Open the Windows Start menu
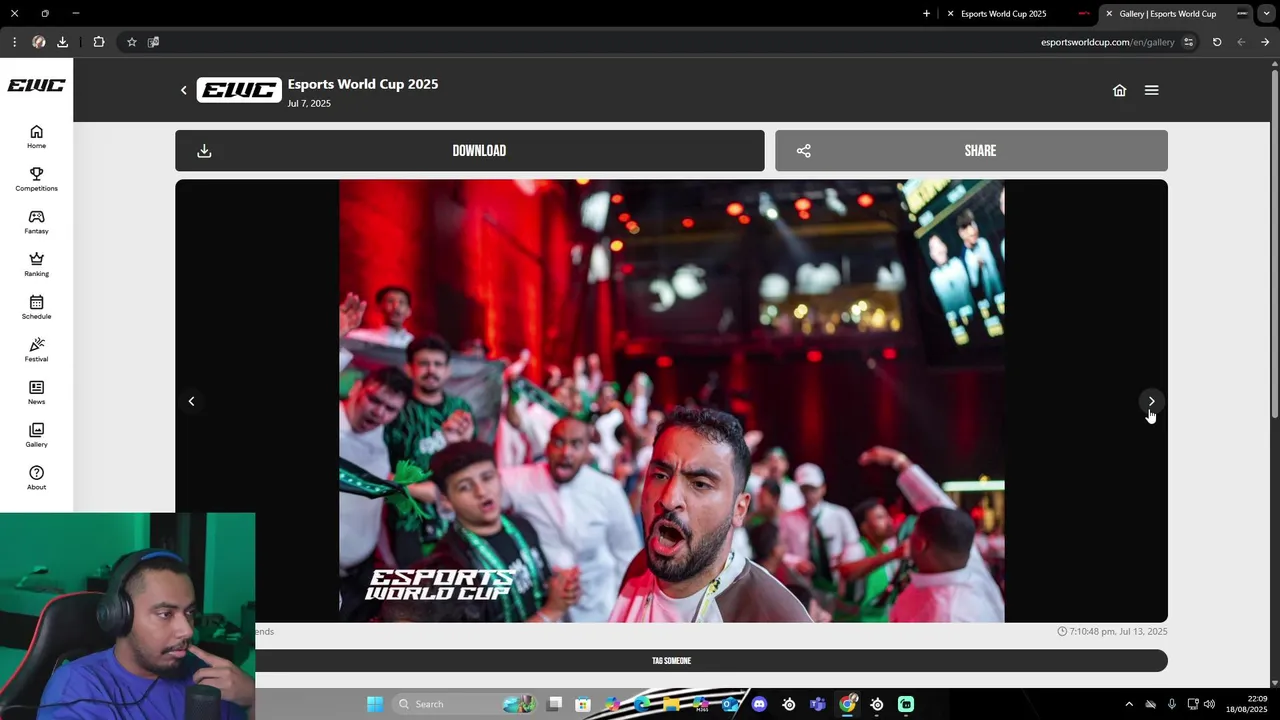The width and height of the screenshot is (1280, 720). pyautogui.click(x=375, y=704)
